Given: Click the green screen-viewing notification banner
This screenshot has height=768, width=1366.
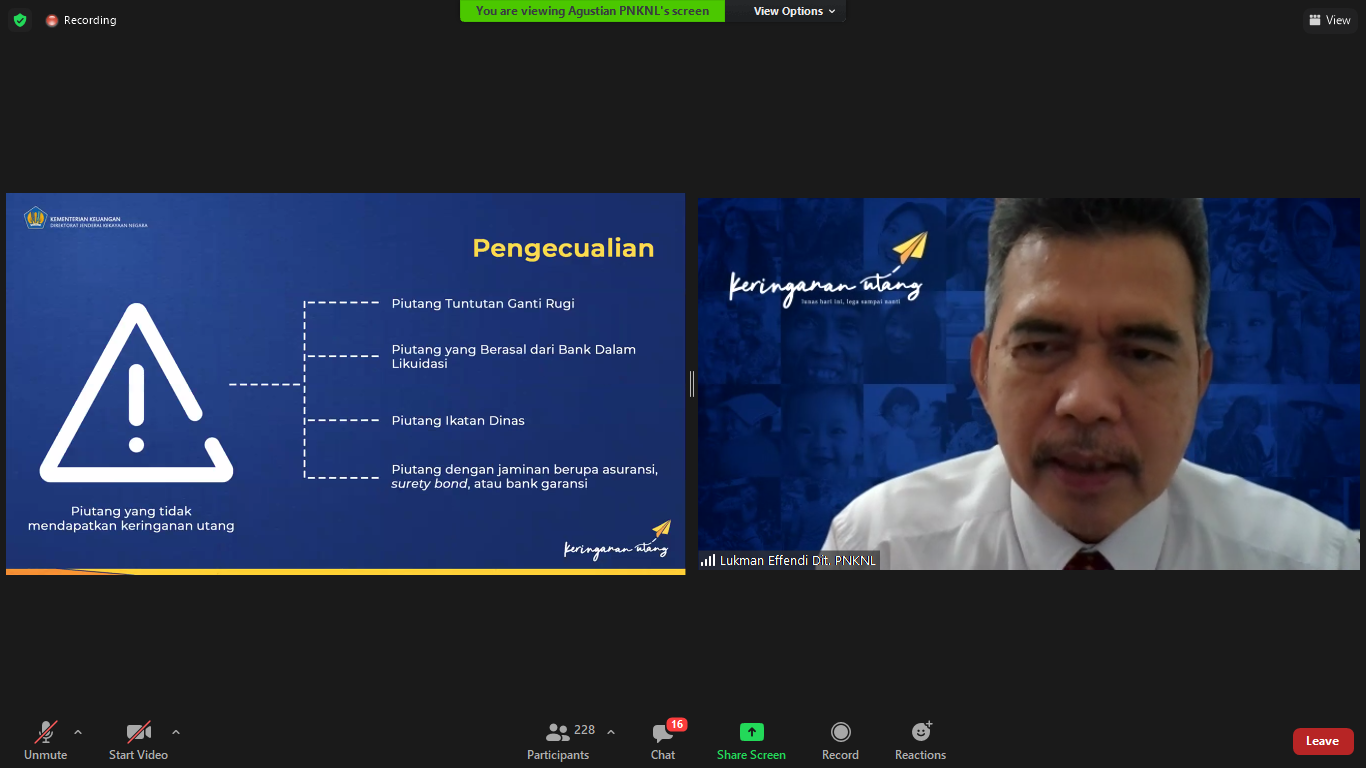Looking at the screenshot, I should tap(592, 11).
